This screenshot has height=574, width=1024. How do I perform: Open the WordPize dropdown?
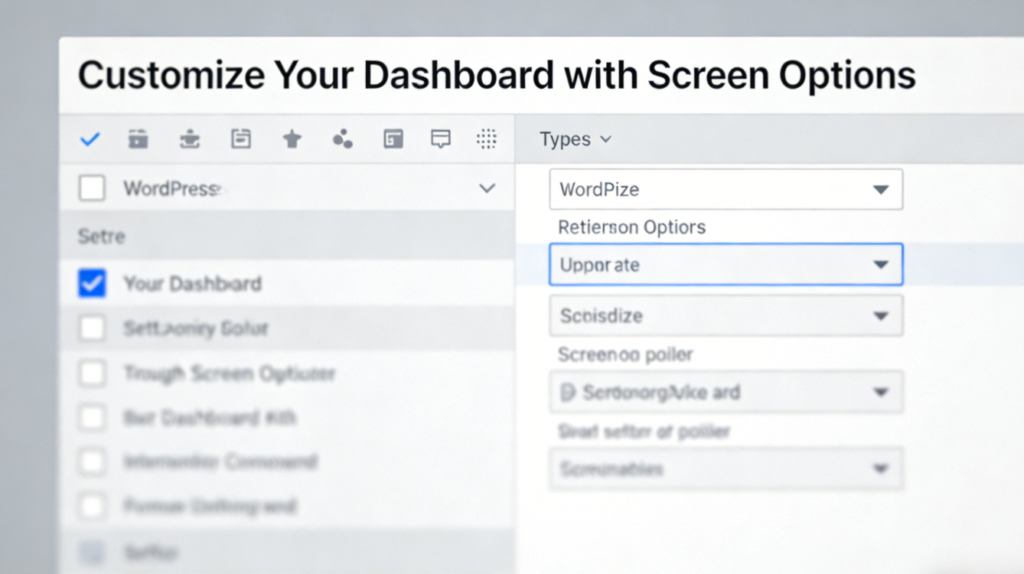coord(726,189)
